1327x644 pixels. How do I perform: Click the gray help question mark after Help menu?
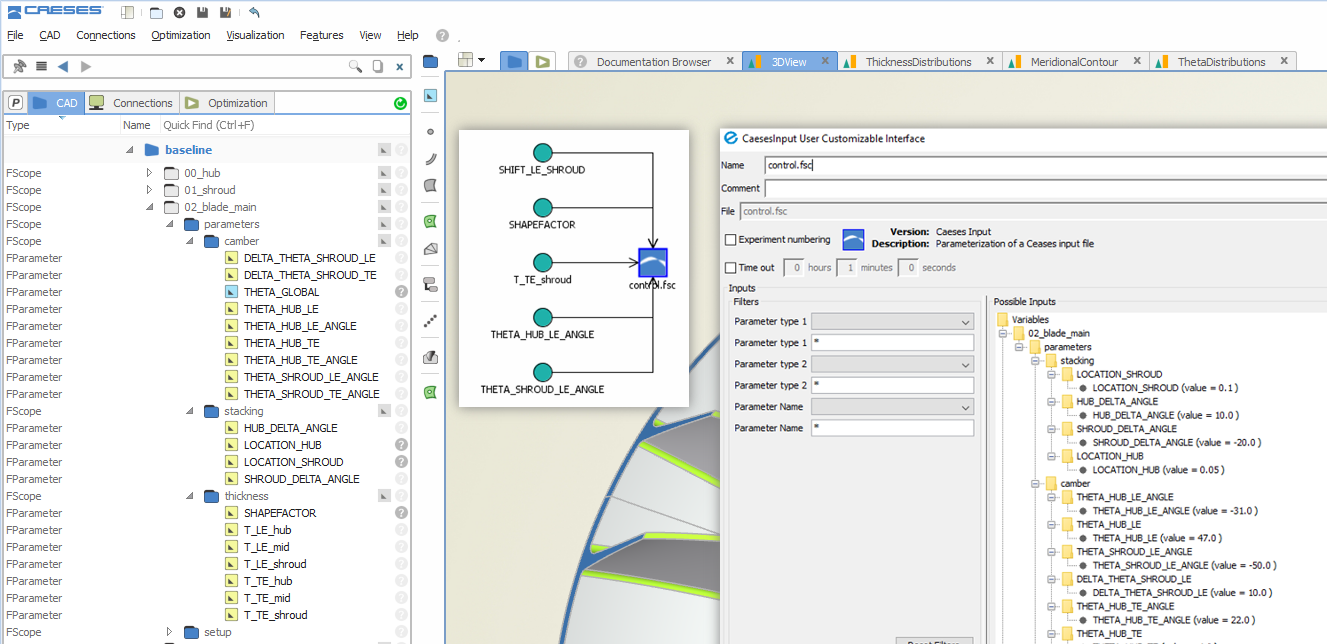442,35
